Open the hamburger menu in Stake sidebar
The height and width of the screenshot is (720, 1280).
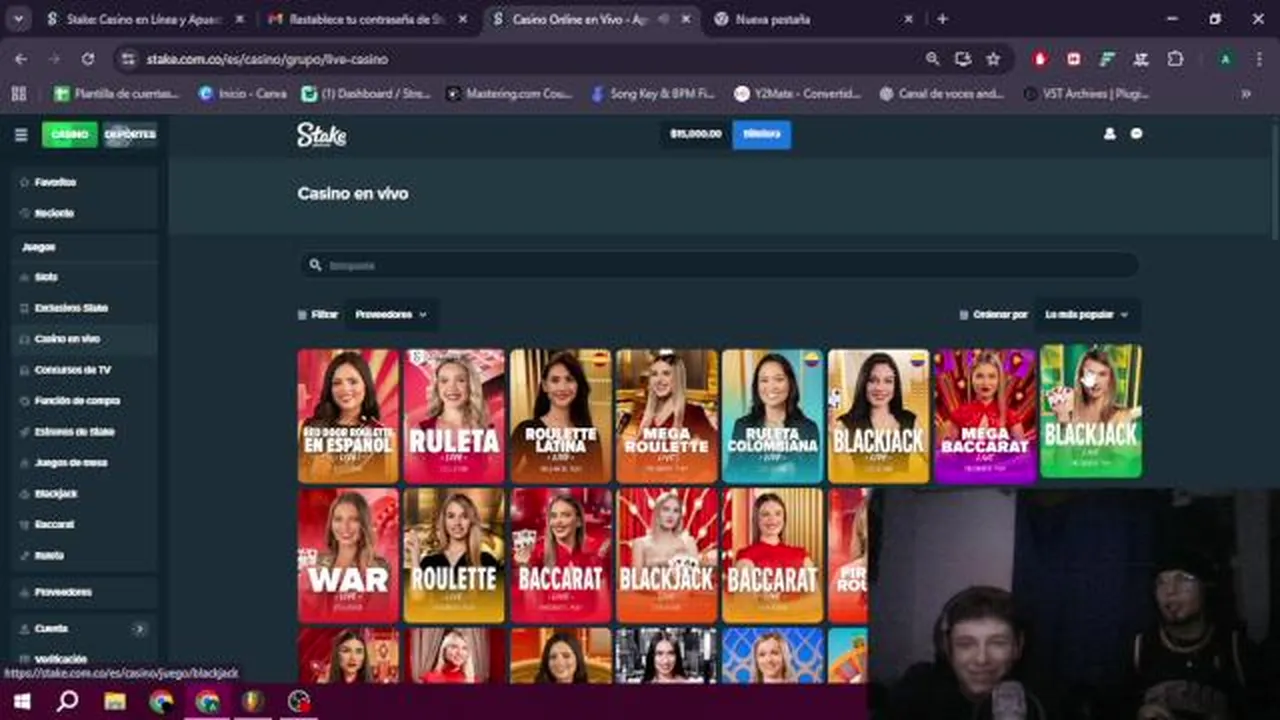tap(21, 134)
